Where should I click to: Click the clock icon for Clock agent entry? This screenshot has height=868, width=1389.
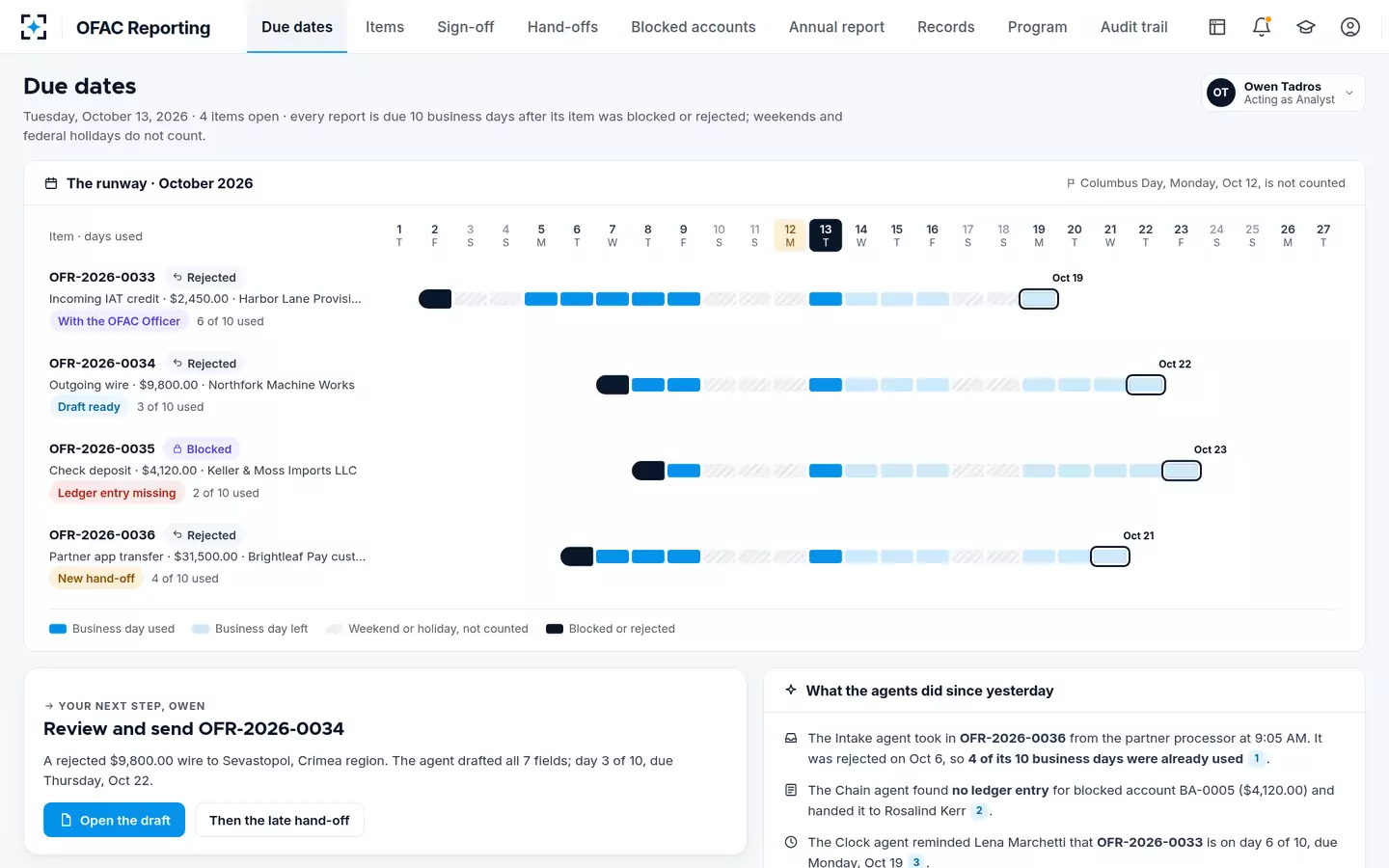791,842
